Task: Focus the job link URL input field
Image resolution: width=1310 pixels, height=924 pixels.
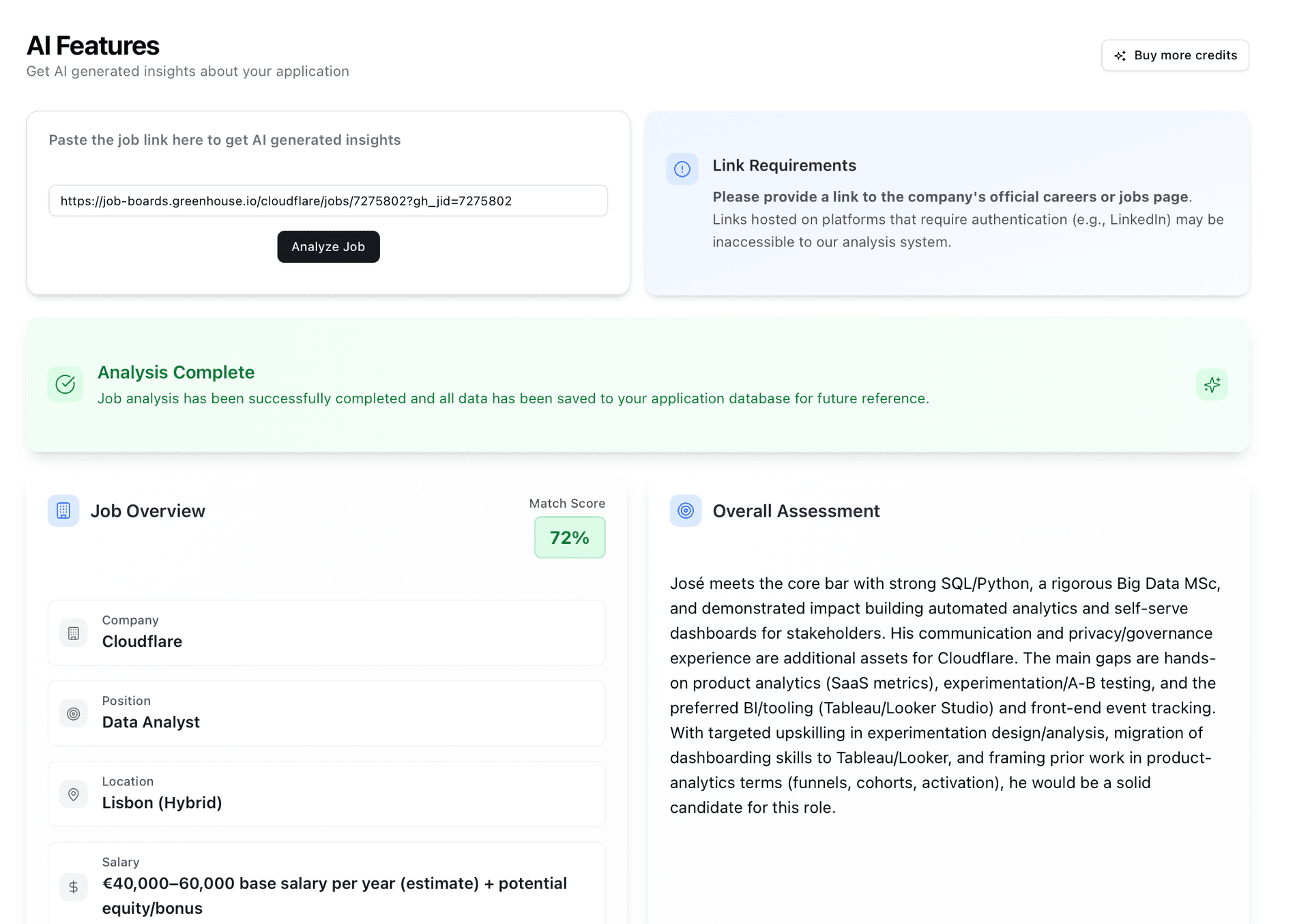Action: 327,201
